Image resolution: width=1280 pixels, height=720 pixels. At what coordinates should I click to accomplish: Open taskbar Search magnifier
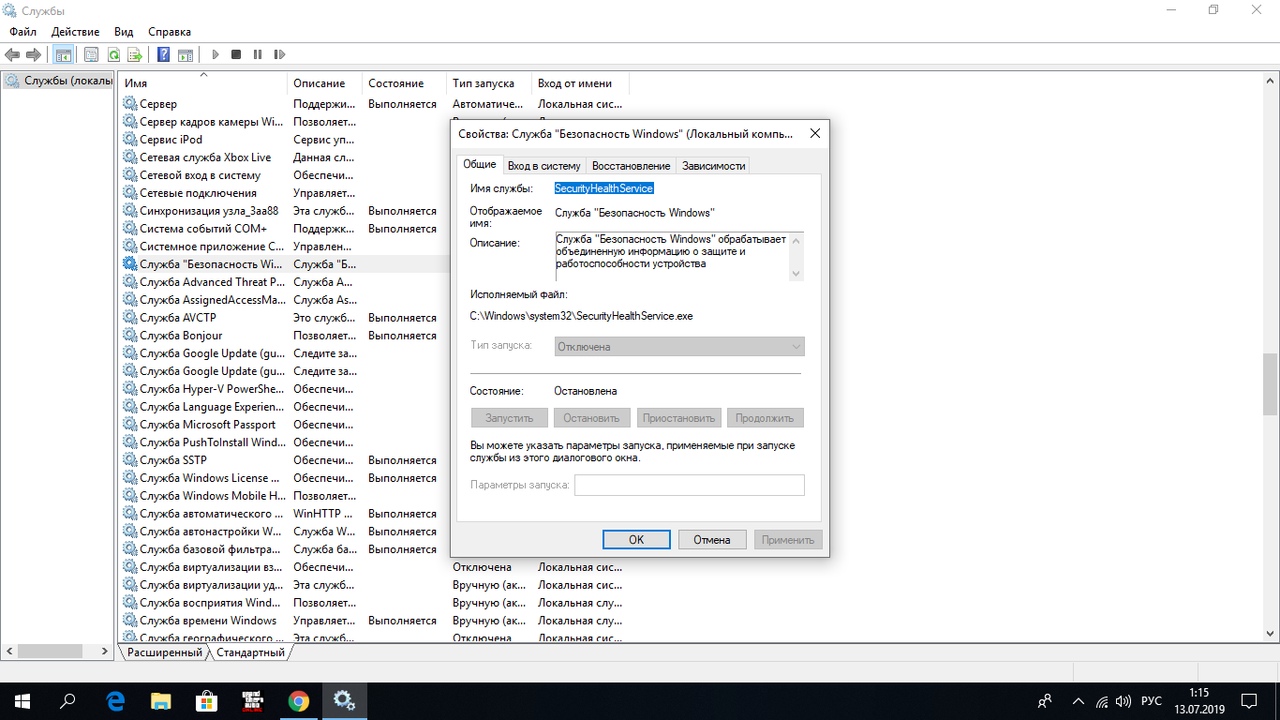68,701
